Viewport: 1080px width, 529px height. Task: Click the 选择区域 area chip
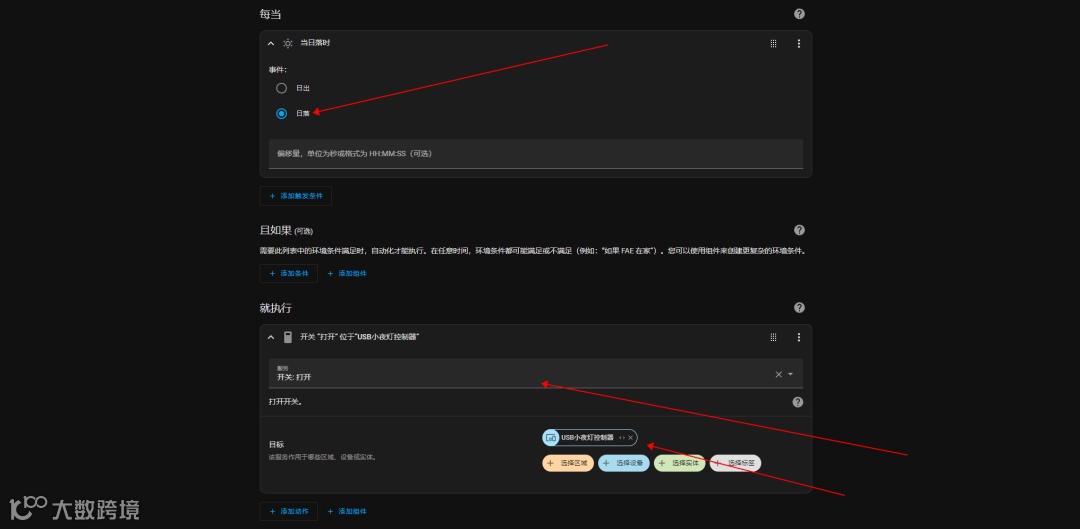[568, 464]
